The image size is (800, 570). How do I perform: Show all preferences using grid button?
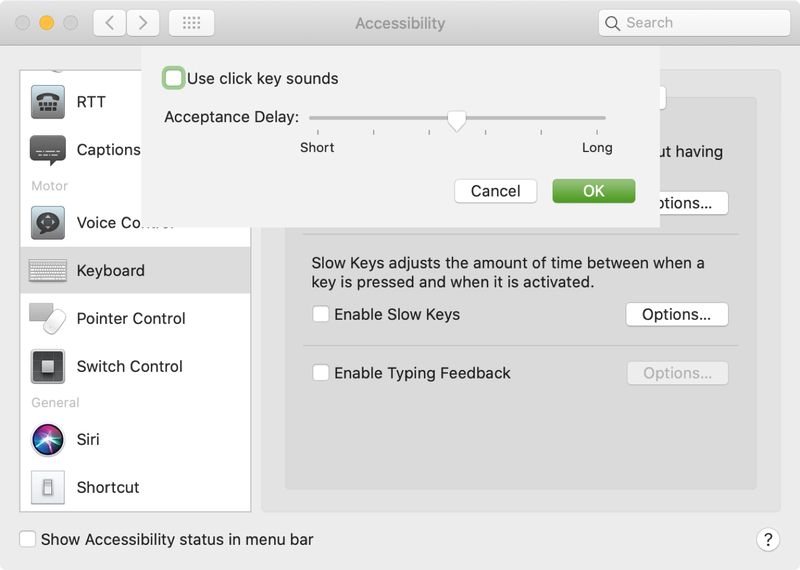pyautogui.click(x=191, y=23)
